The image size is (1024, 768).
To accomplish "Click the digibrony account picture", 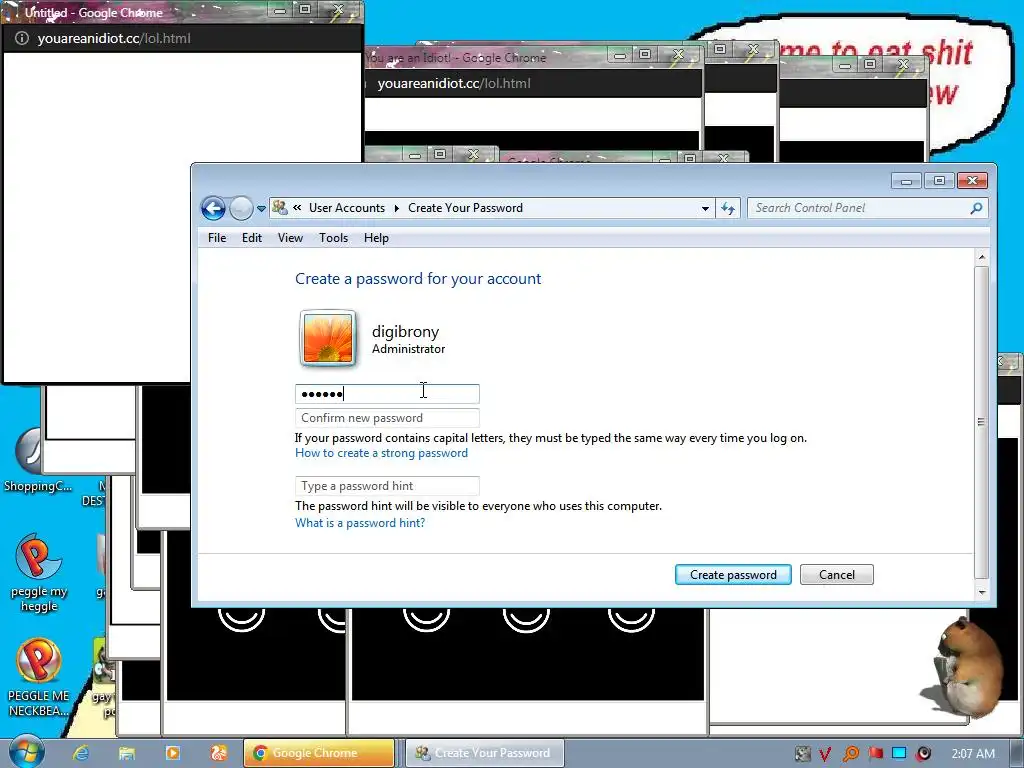I will (x=328, y=338).
